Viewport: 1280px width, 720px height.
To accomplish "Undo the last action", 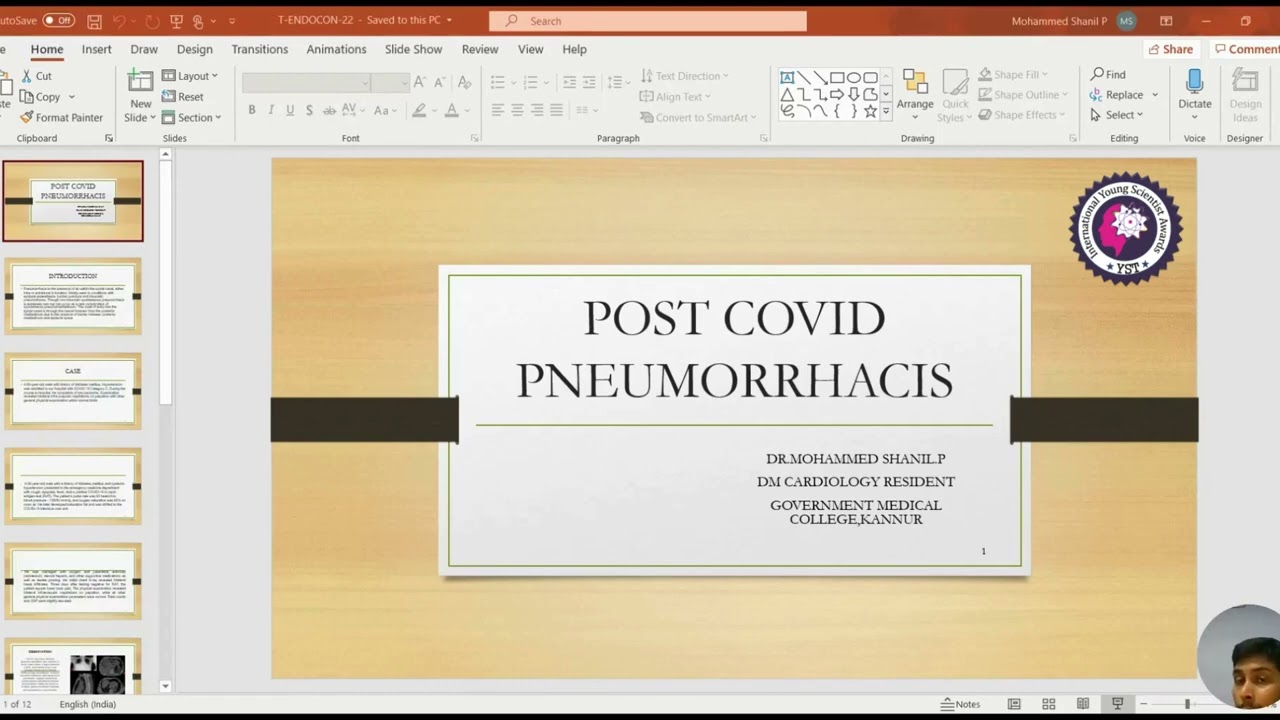I will [x=119, y=21].
